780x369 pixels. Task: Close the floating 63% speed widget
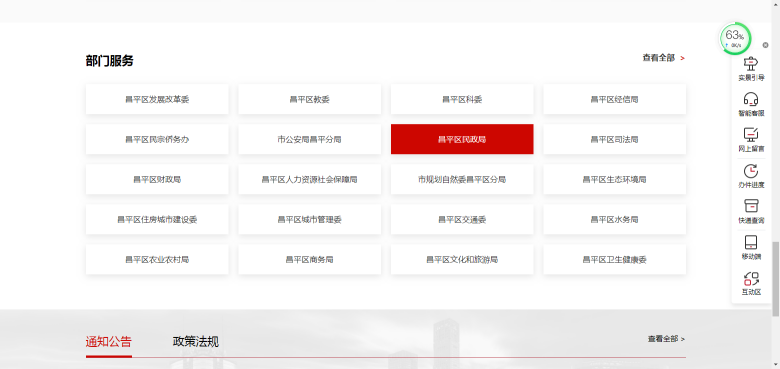coord(765,45)
